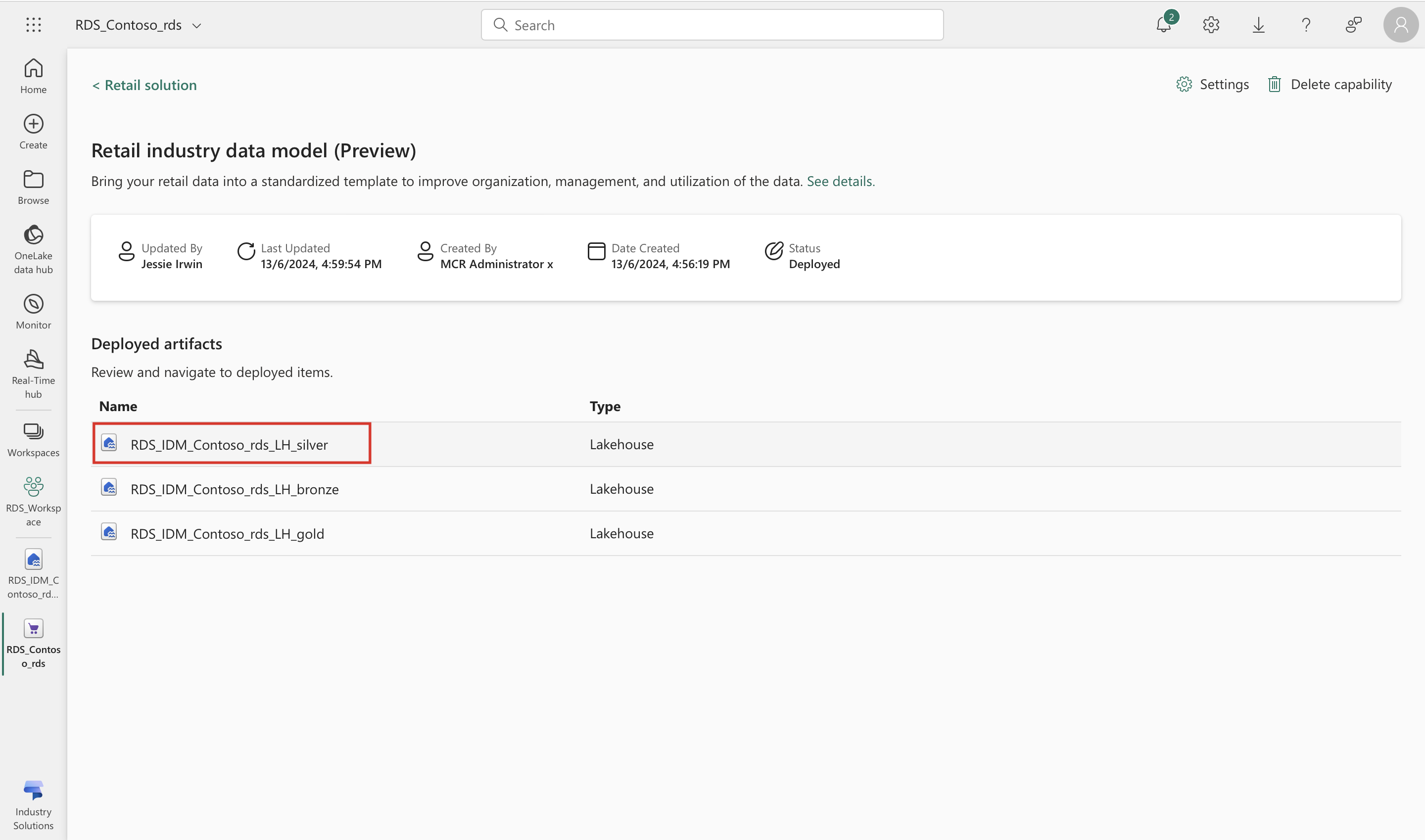
Task: Click the Deployed status value
Action: pyautogui.click(x=814, y=264)
